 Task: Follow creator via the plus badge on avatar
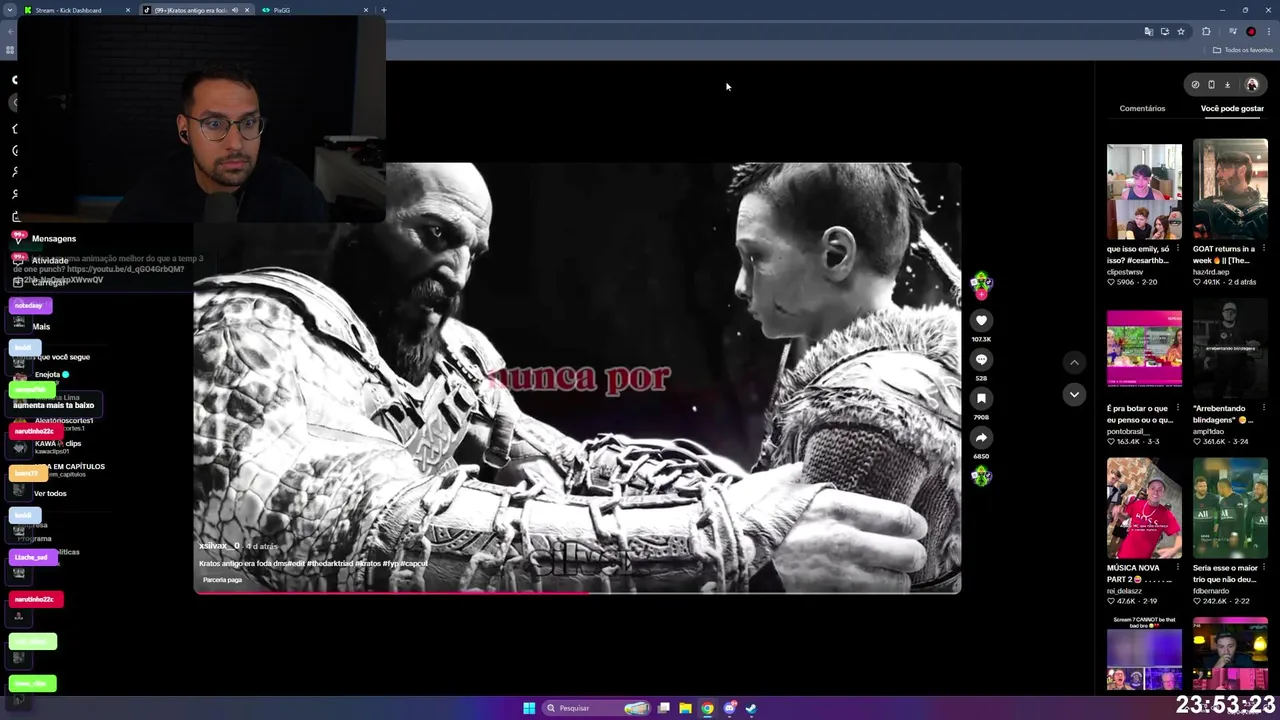[981, 295]
